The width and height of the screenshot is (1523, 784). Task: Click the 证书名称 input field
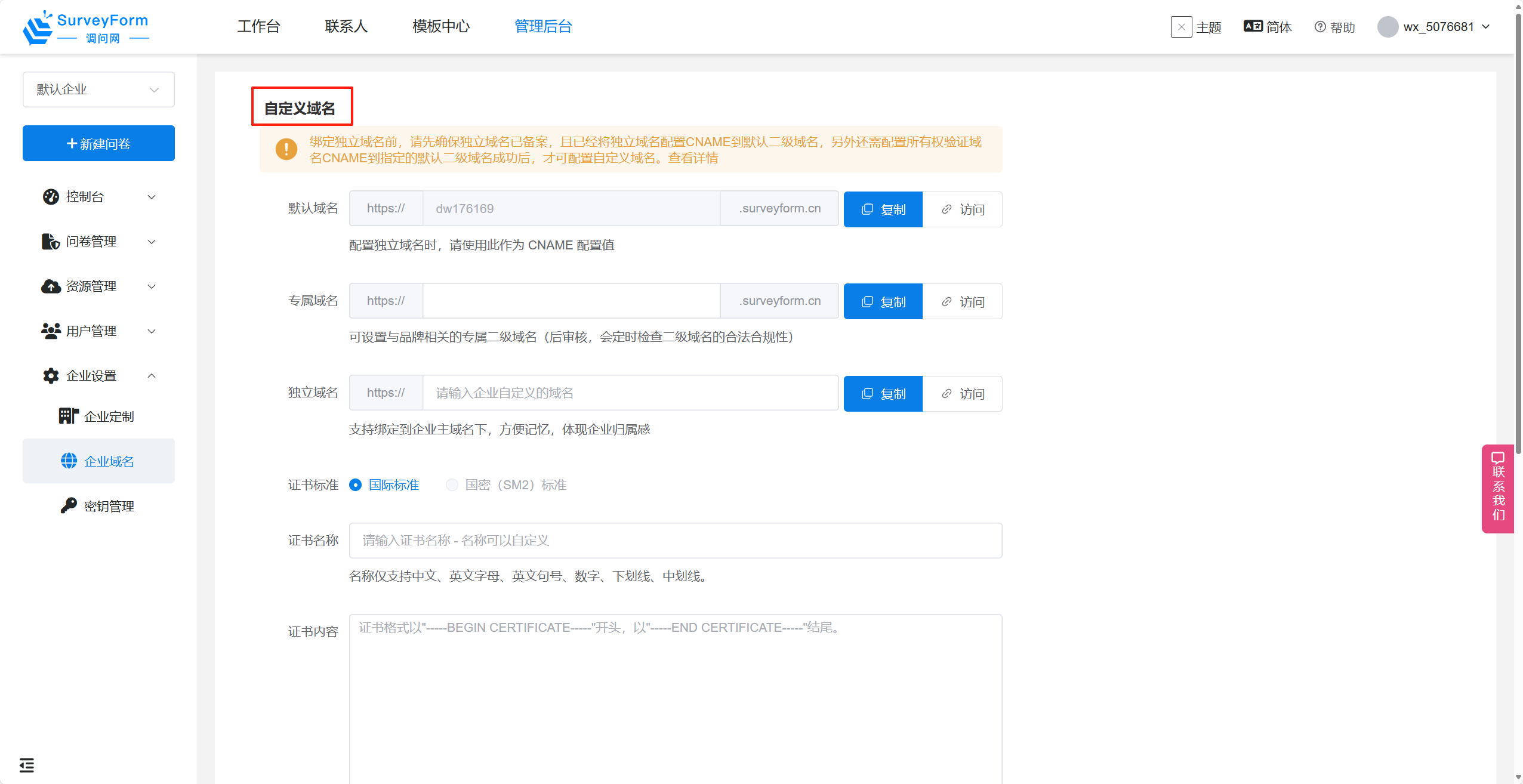coord(675,541)
